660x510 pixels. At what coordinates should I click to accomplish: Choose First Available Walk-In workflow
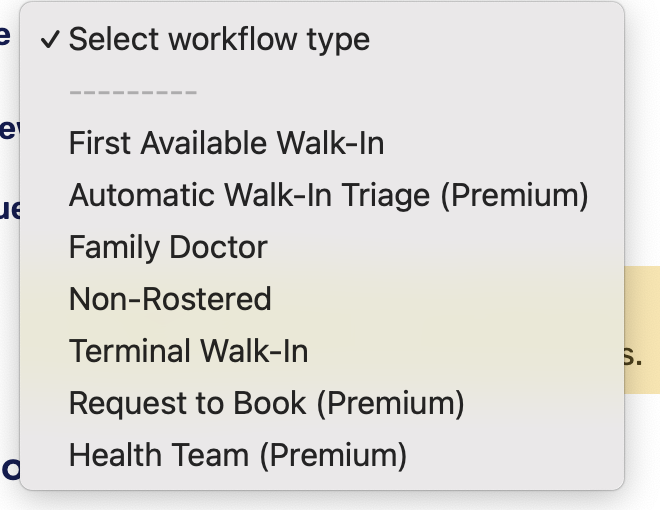(226, 143)
